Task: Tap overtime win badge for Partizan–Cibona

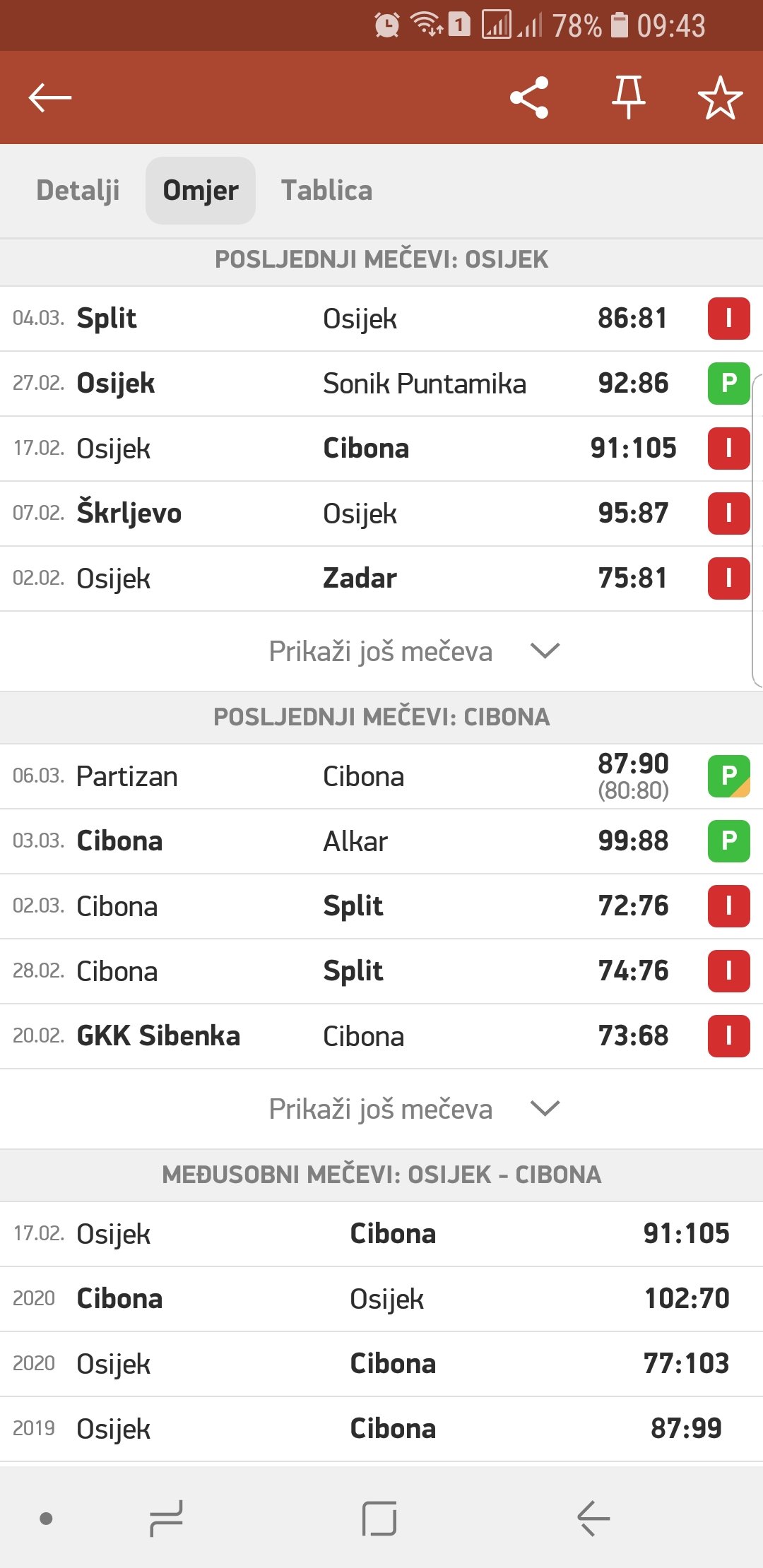Action: (728, 776)
